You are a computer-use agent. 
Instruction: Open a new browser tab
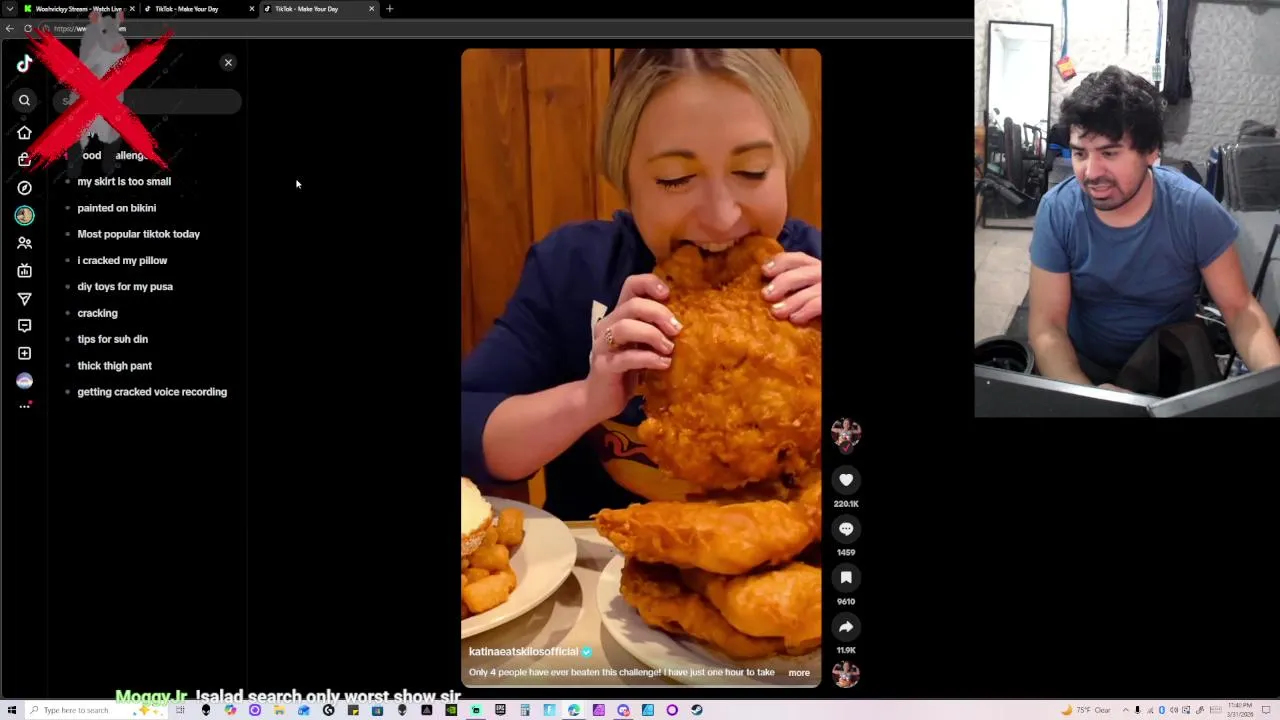pyautogui.click(x=390, y=9)
